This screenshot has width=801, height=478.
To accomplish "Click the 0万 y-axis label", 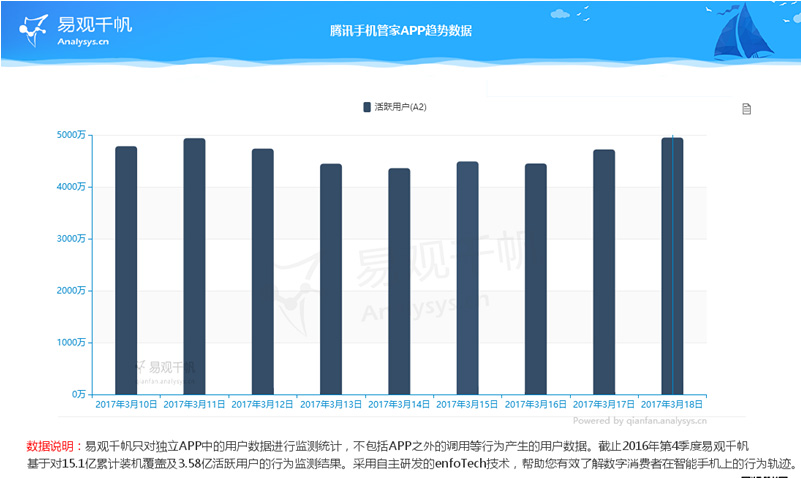I will click(79, 394).
